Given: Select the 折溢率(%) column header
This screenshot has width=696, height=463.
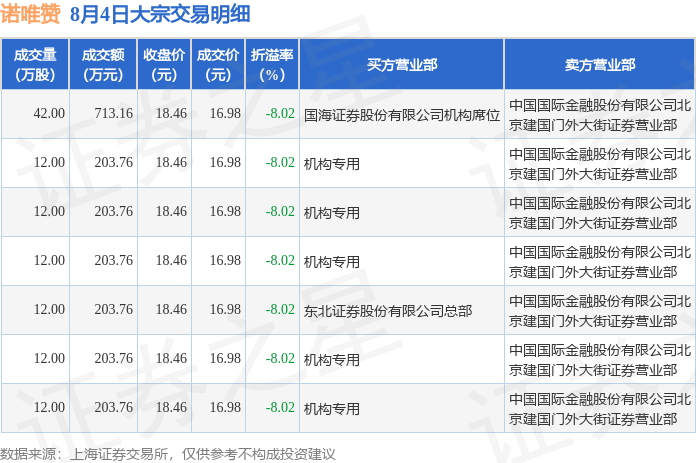Looking at the screenshot, I should pyautogui.click(x=272, y=64).
